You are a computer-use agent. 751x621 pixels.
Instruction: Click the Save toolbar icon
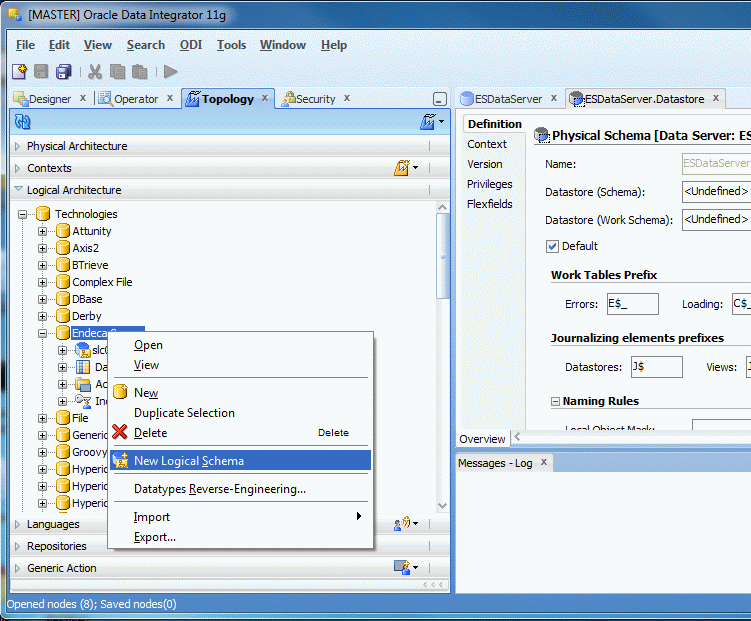(41, 72)
